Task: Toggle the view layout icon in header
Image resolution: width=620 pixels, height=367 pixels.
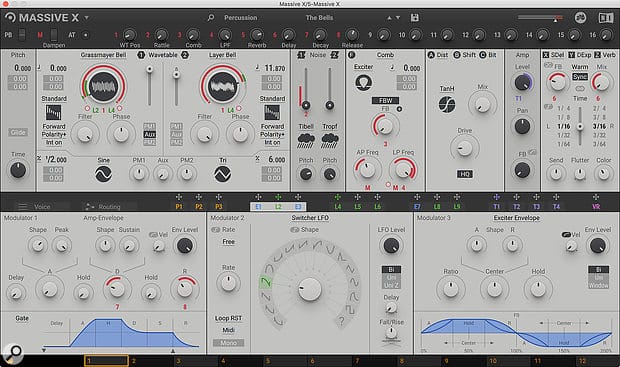Action: (605, 18)
